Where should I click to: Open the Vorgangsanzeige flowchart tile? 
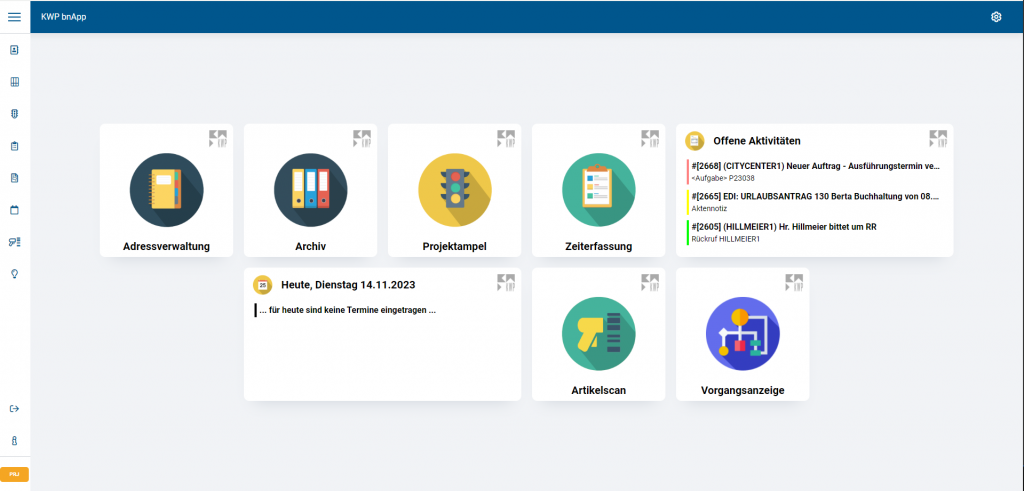point(742,334)
